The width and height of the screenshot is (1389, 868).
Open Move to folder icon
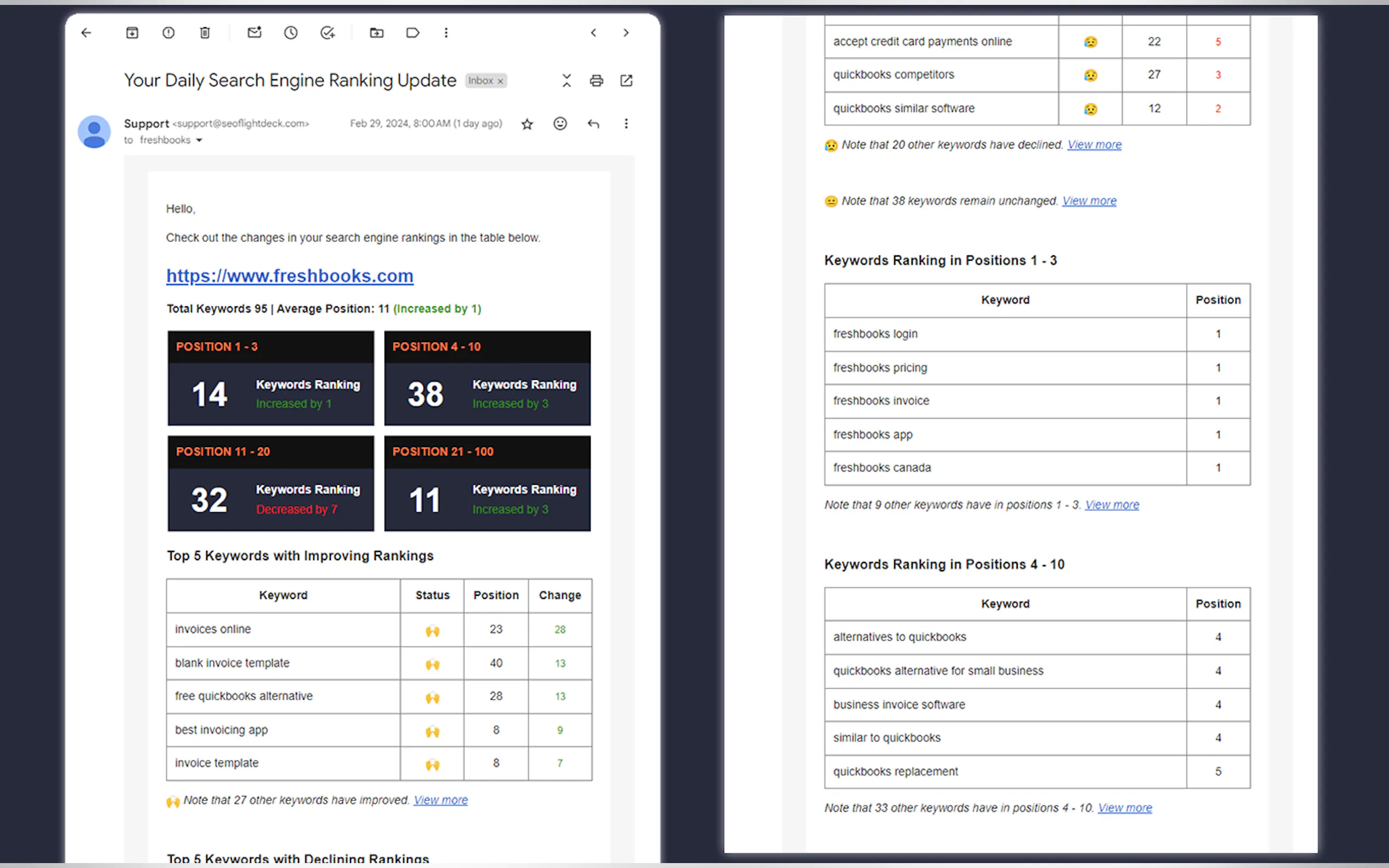377,33
